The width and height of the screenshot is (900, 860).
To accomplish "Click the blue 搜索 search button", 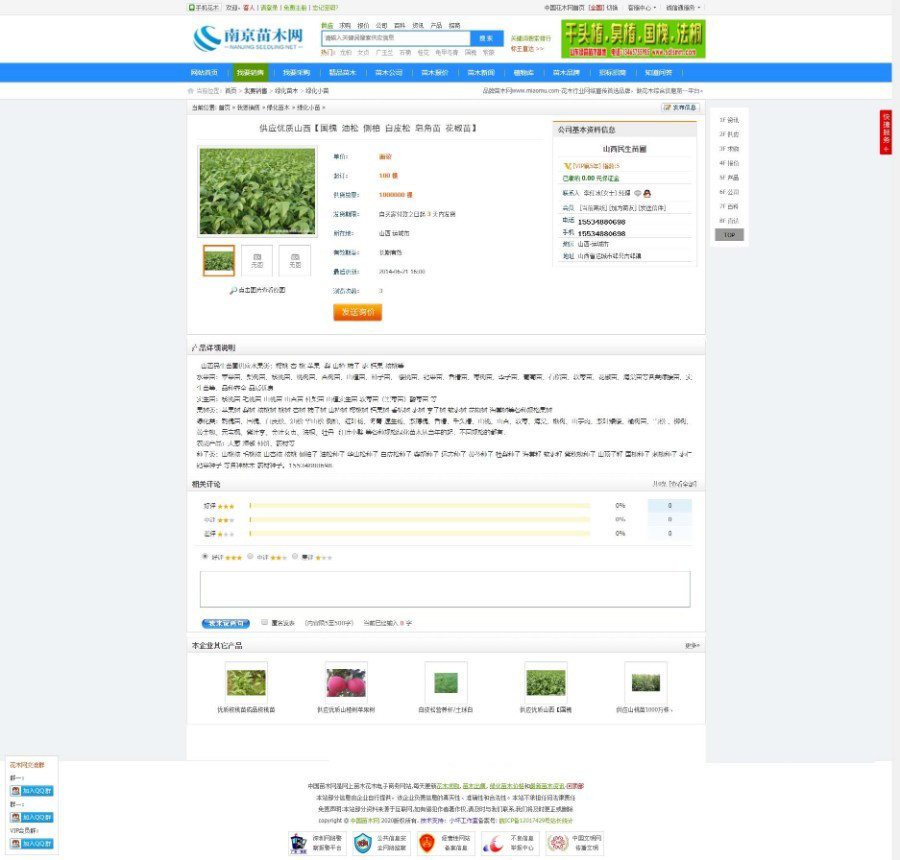I will tap(487, 38).
